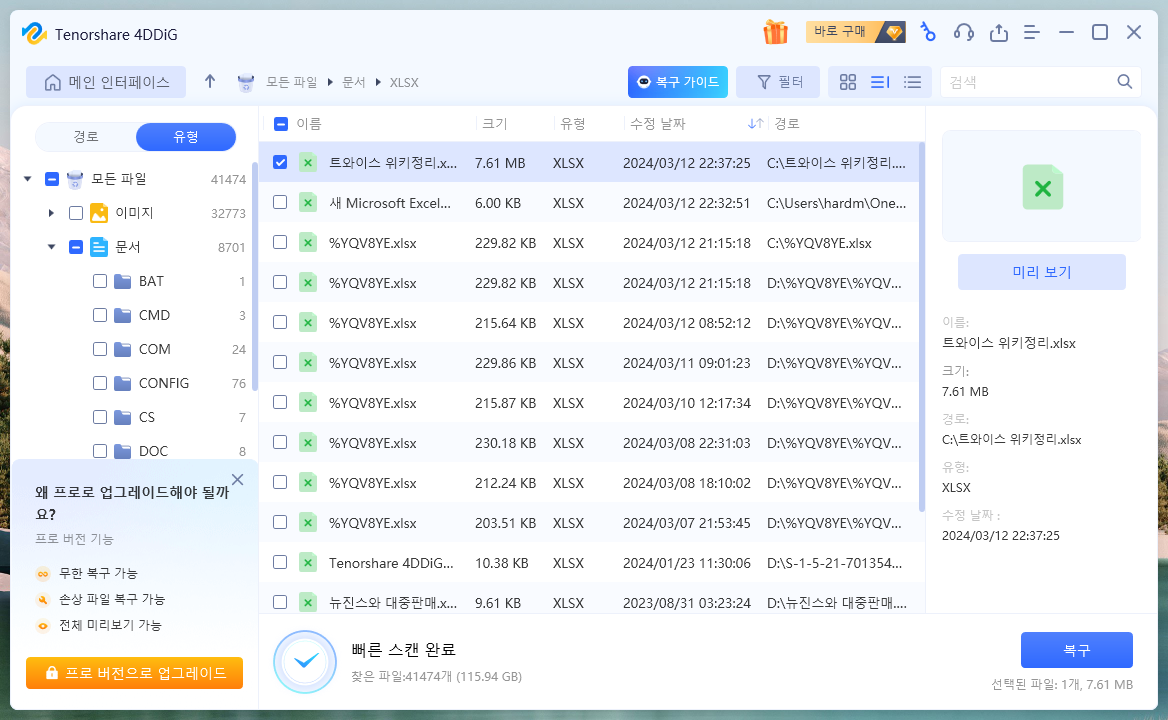Select XLSX in breadcrumb
The width and height of the screenshot is (1168, 720).
[x=404, y=83]
